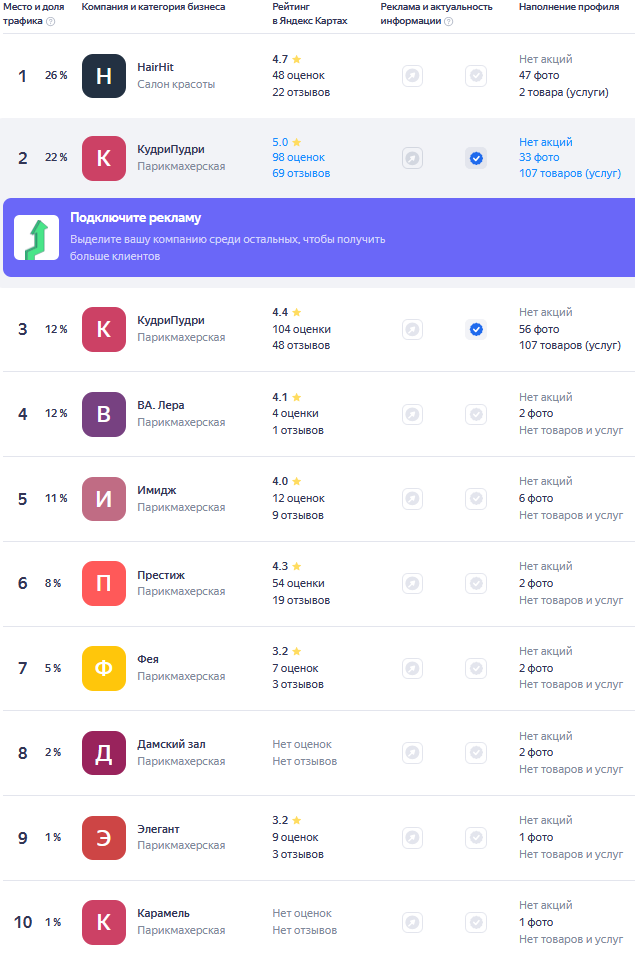Screen dimensions: 635x960
Task: Open the Карамель company name
Action: [x=163, y=913]
